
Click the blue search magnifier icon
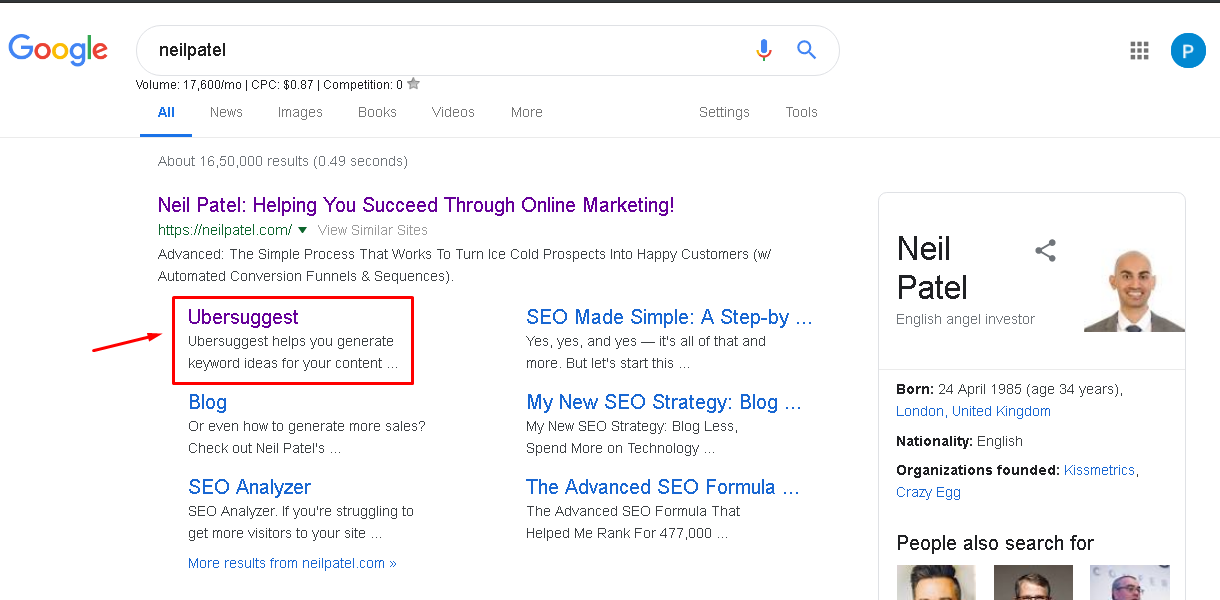[x=806, y=50]
